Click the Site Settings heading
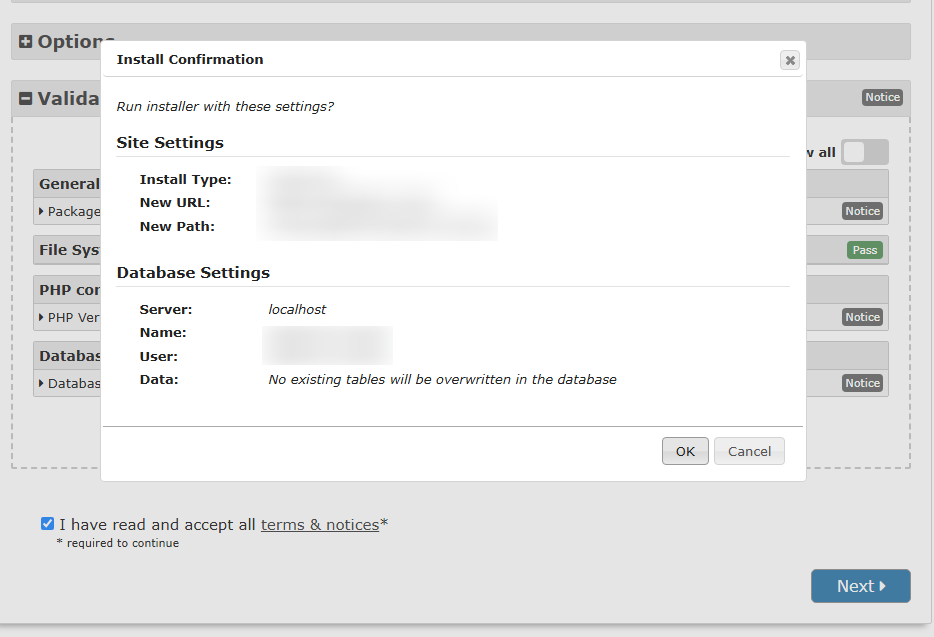The image size is (934, 637). pos(170,143)
